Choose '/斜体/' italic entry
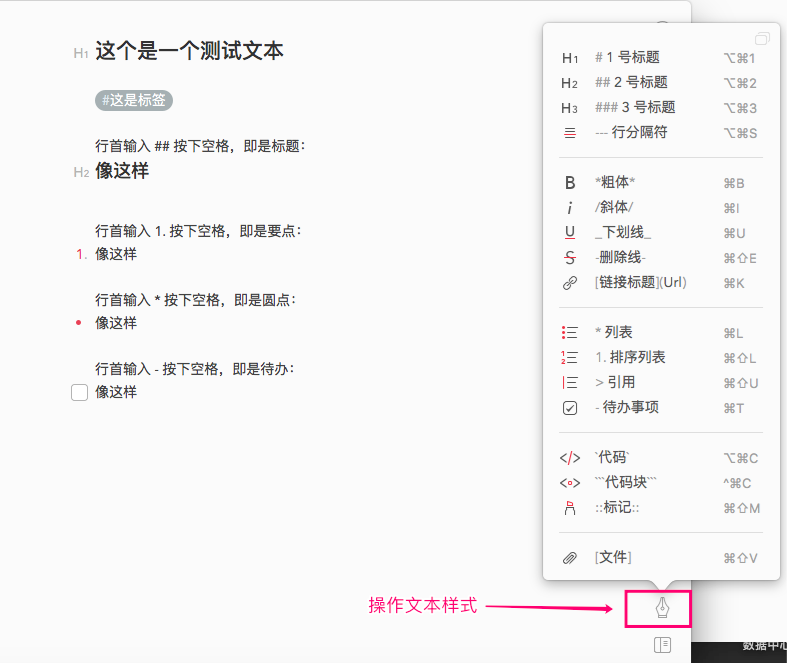This screenshot has height=663, width=787. point(614,207)
